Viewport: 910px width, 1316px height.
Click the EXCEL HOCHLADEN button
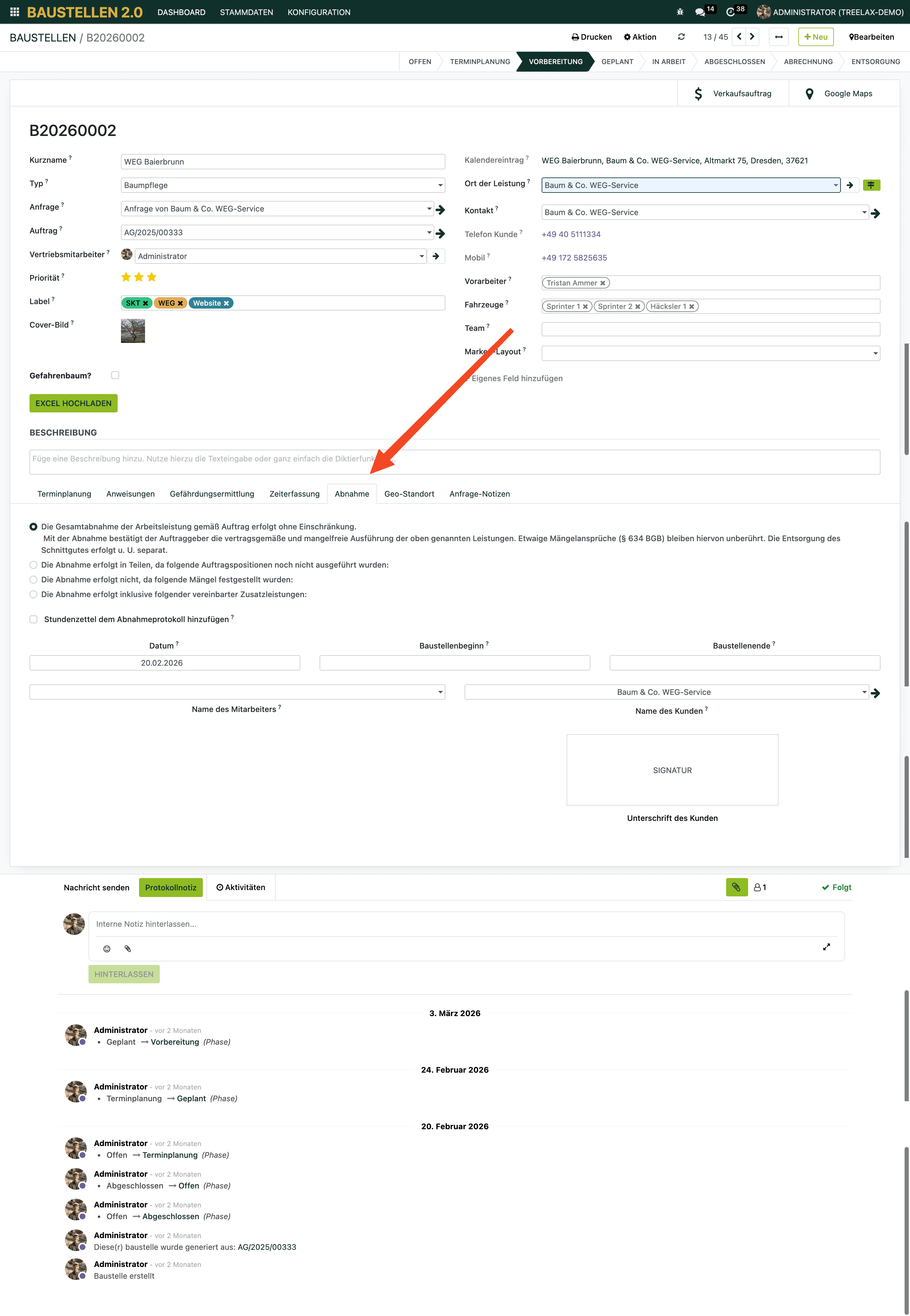click(x=73, y=403)
